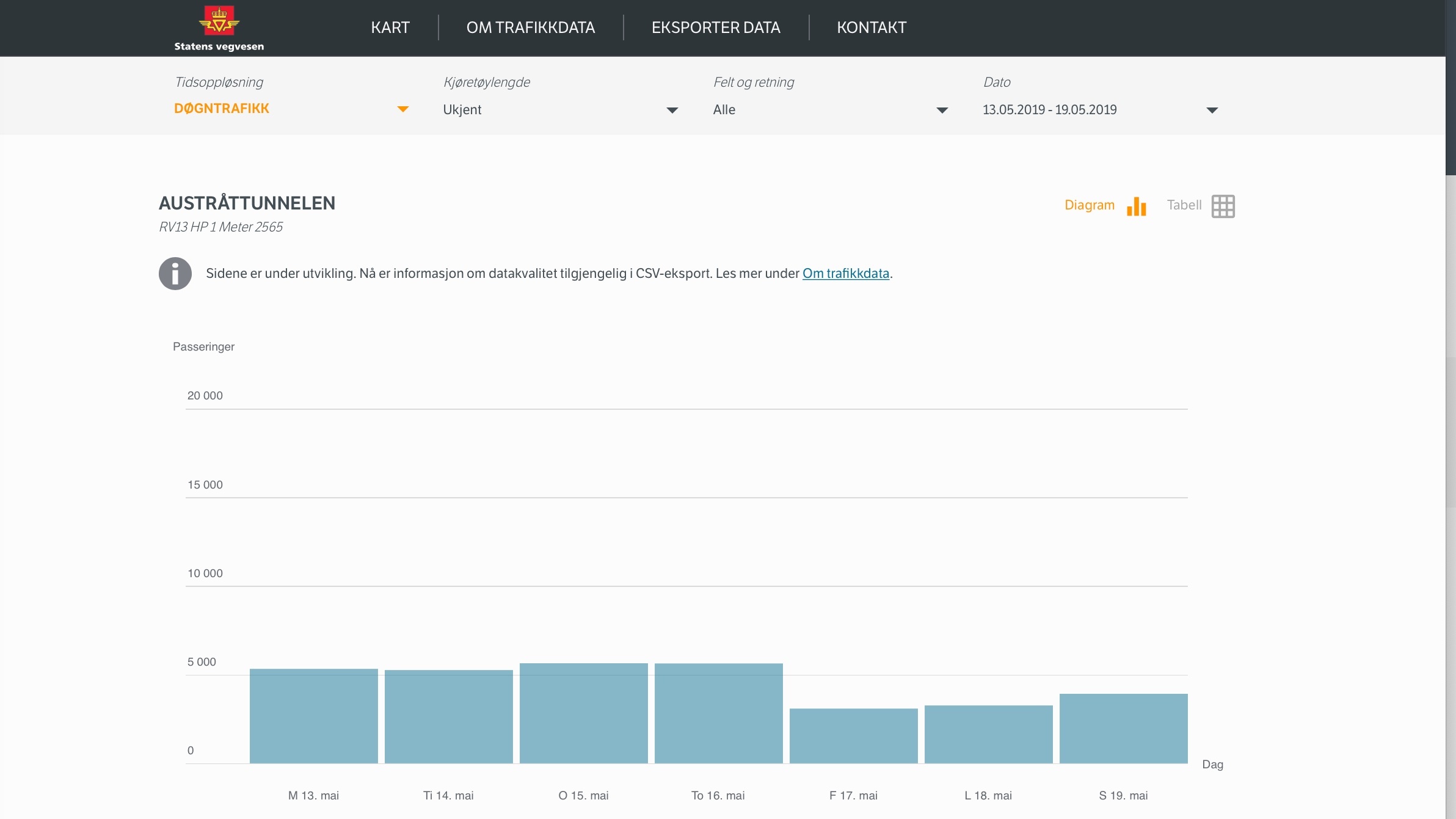The height and width of the screenshot is (819, 1456).
Task: Click the vertical page scrollbar
Action: point(1451,88)
